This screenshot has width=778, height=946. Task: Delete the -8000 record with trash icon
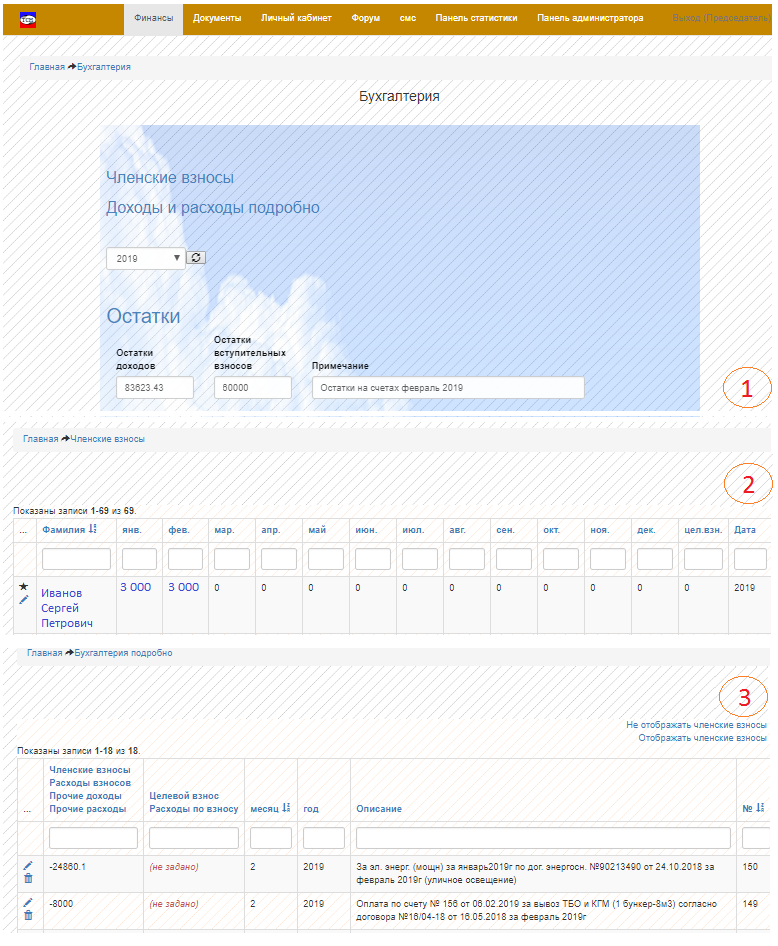(x=28, y=915)
